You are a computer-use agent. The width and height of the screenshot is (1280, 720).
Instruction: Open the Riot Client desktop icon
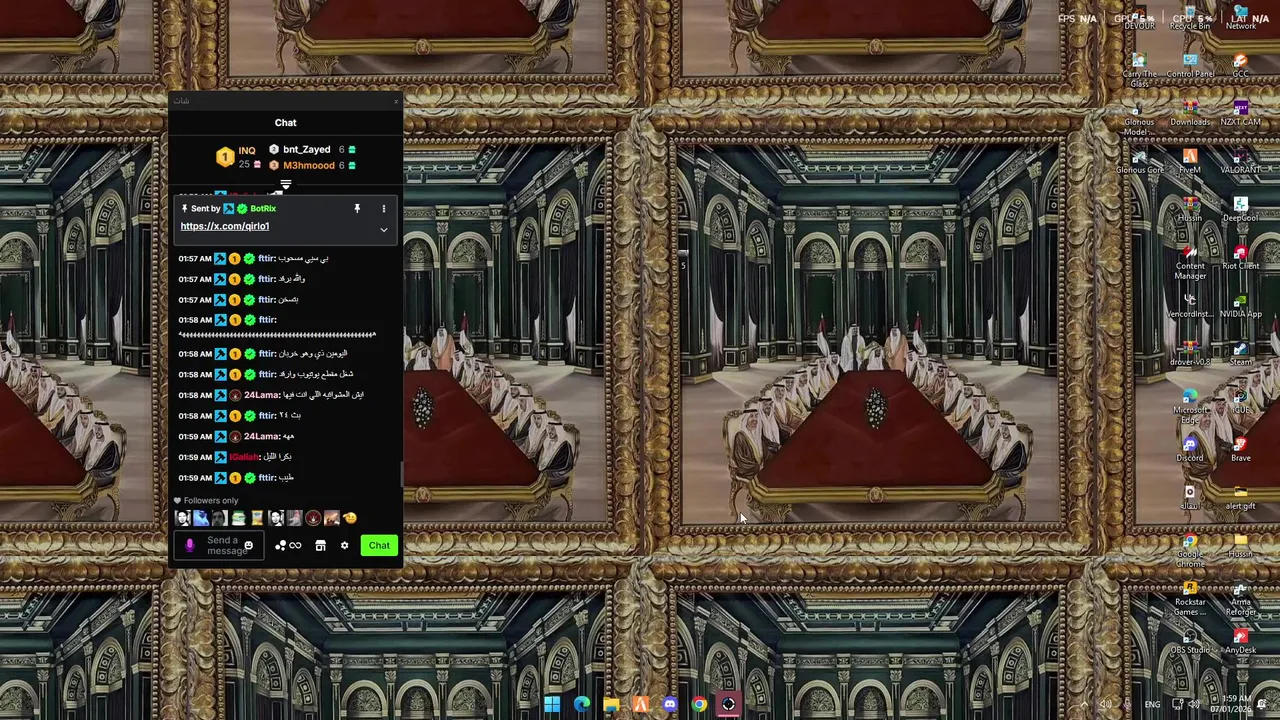(1241, 258)
